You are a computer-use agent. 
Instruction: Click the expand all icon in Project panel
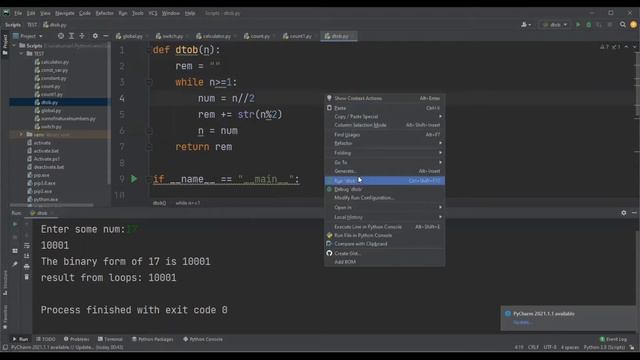pyautogui.click(x=71, y=36)
